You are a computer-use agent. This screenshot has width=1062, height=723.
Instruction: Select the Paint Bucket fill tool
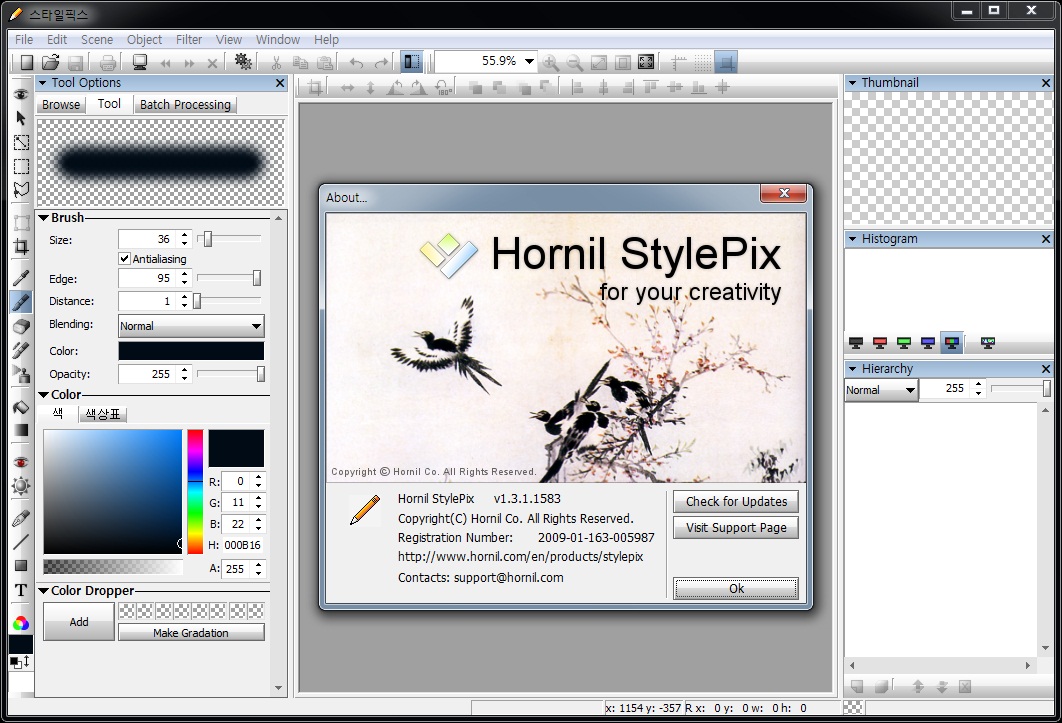coord(20,407)
